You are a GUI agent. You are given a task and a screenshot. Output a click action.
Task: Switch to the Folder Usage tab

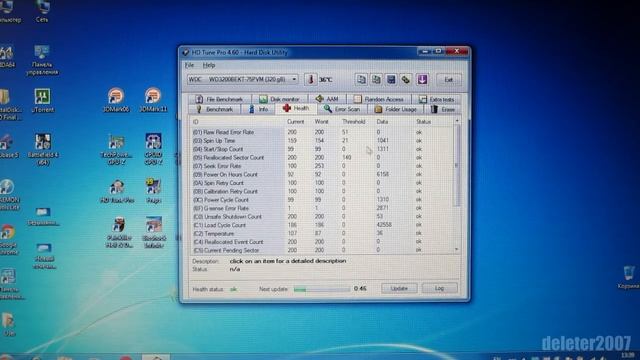[396, 109]
